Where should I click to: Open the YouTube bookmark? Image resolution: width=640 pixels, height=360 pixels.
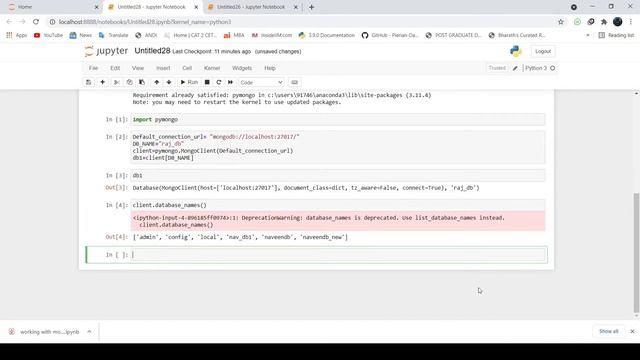[48, 36]
